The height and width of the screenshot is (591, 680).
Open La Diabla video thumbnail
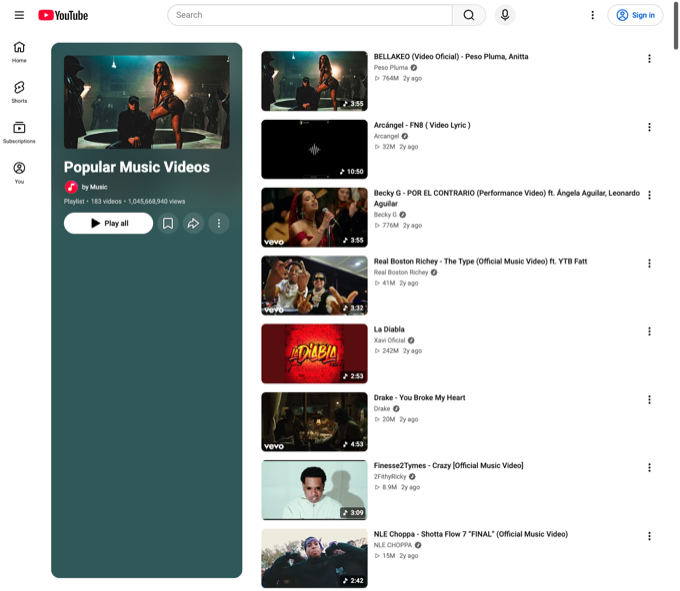click(314, 353)
